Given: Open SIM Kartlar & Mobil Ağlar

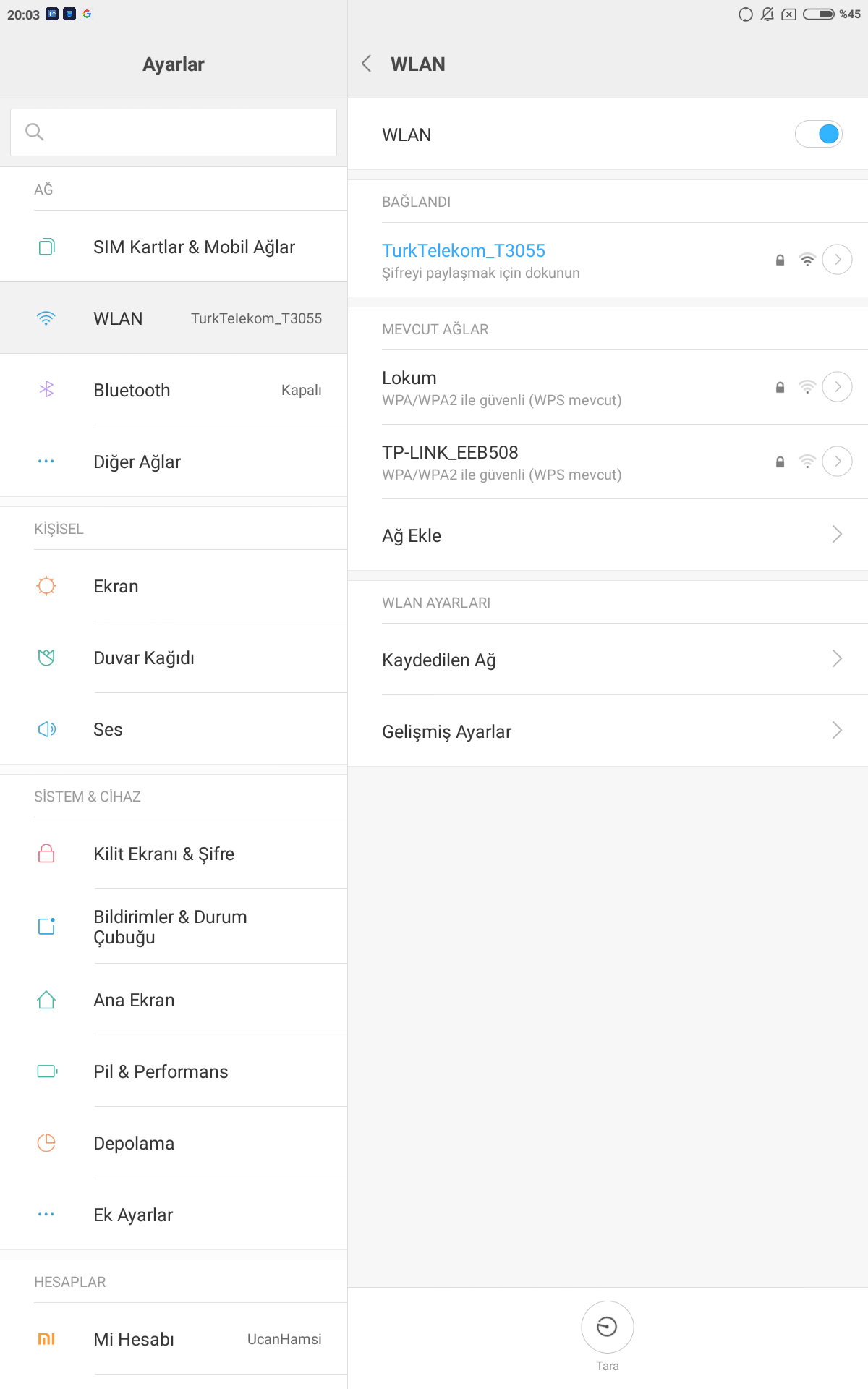Looking at the screenshot, I should [174, 247].
